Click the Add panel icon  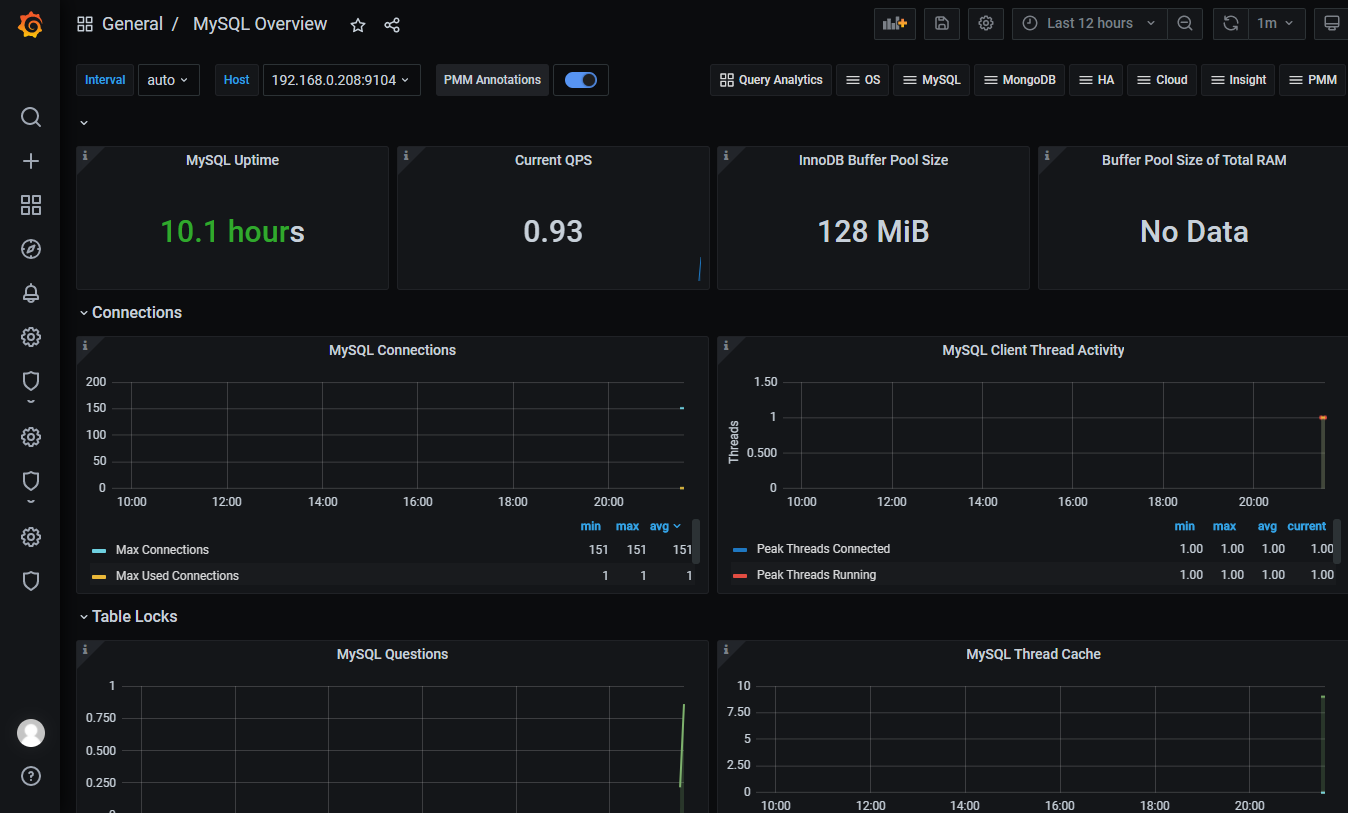coord(895,23)
